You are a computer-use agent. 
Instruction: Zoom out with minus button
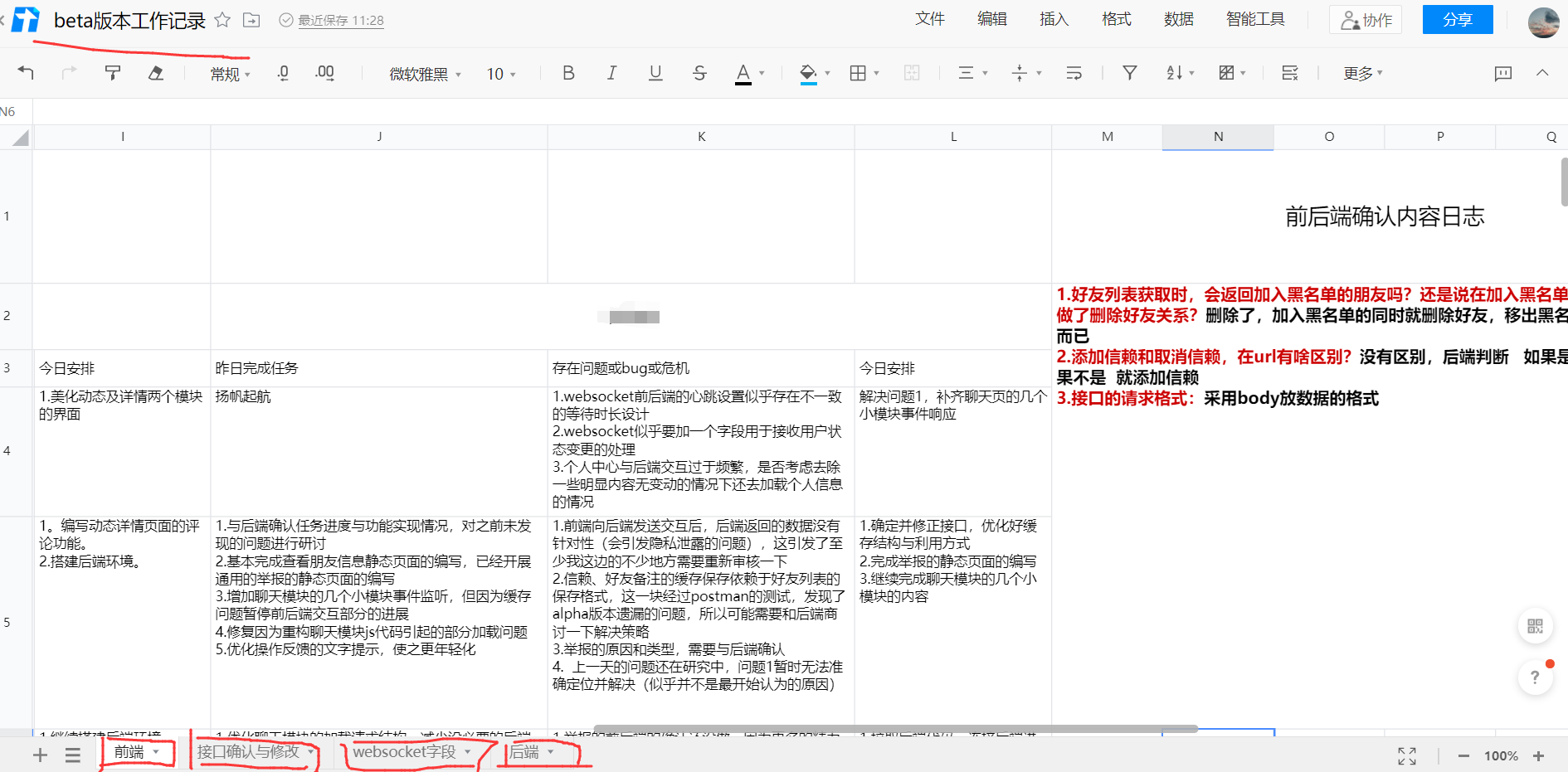coord(1463,755)
